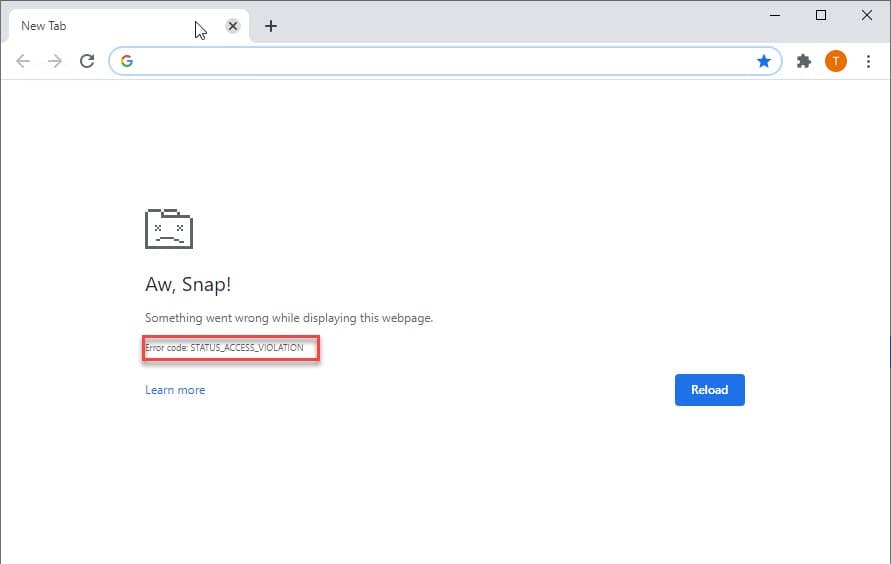This screenshot has width=891, height=564.
Task: Click the back navigation arrow
Action: click(23, 61)
